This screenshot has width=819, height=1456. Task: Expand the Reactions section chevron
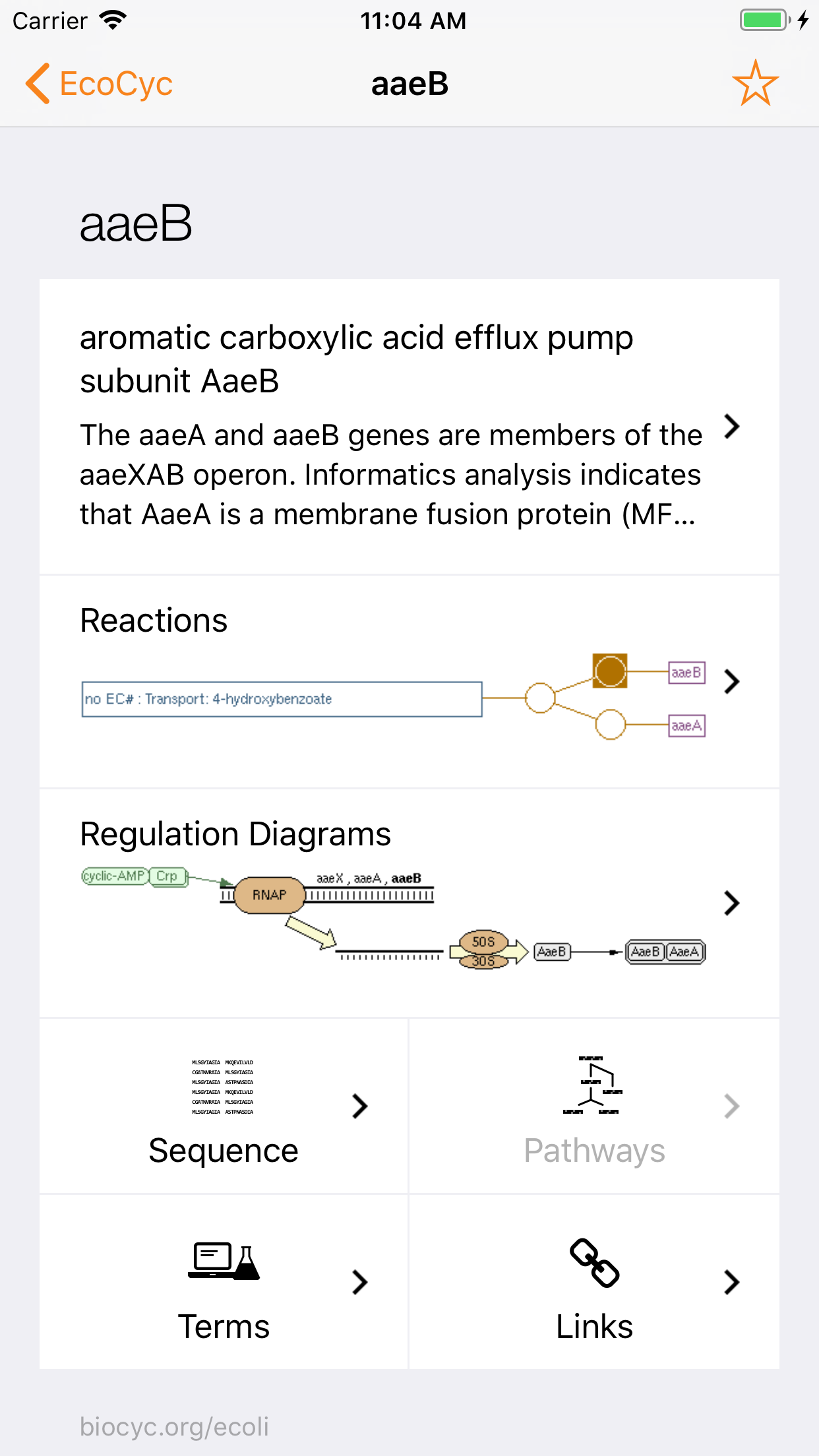pos(731,681)
